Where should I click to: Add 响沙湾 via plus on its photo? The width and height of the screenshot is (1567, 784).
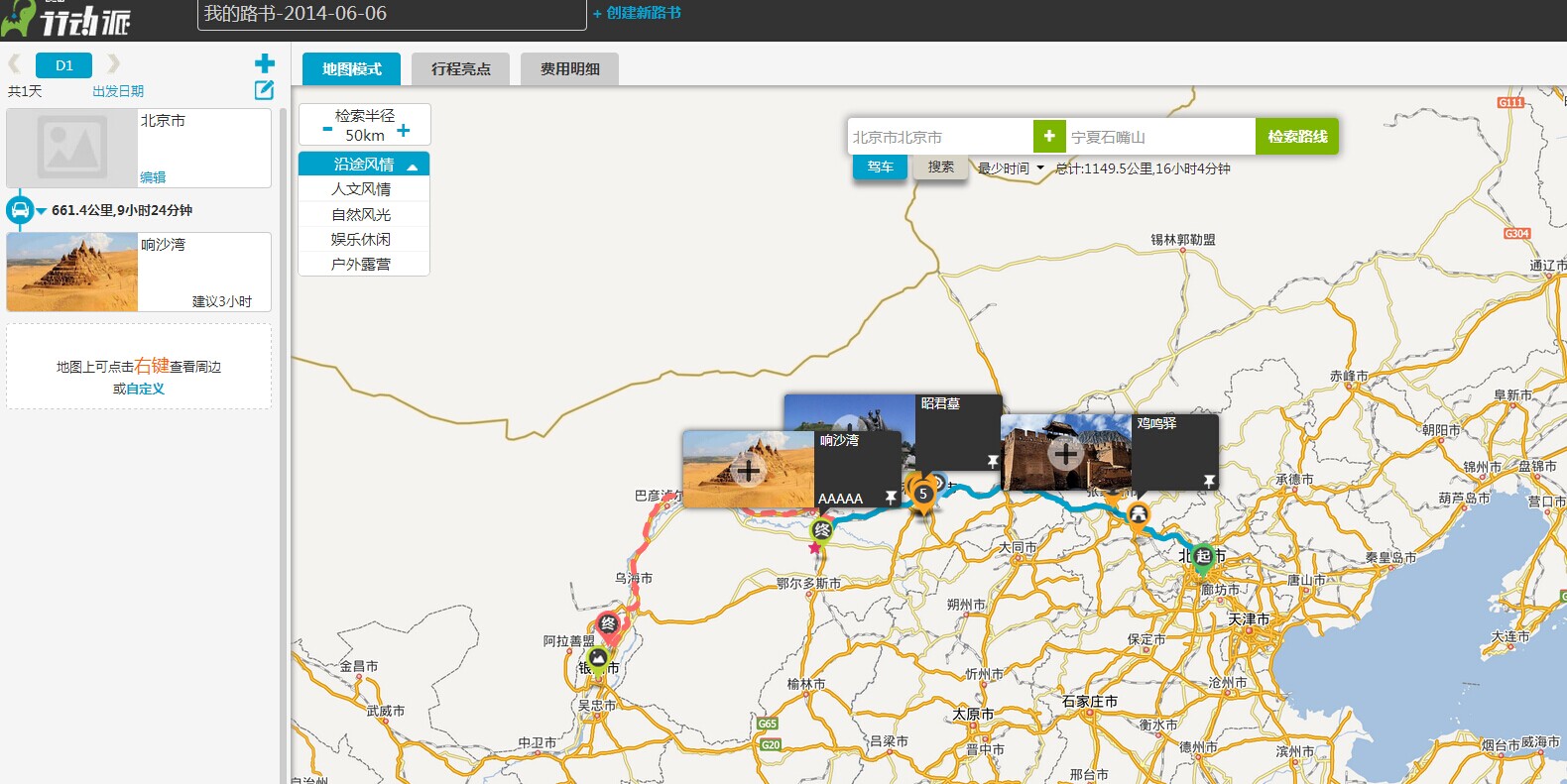748,470
